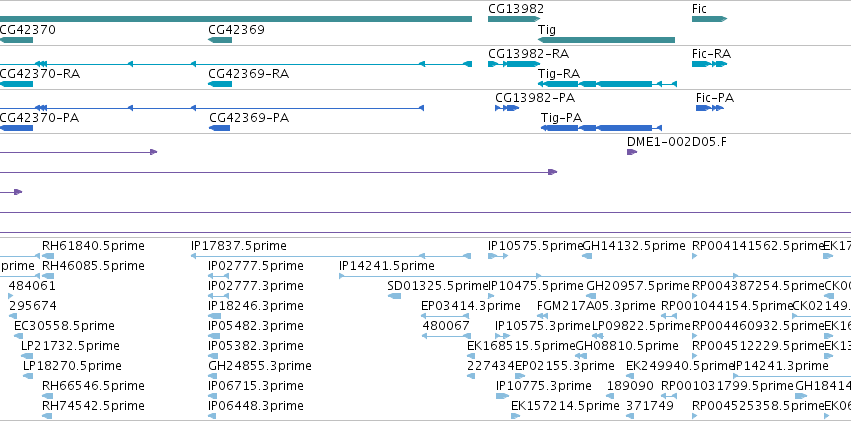Click the EC30558.5prime EST label
Image resolution: width=851 pixels, height=421 pixels.
pyautogui.click(x=64, y=326)
